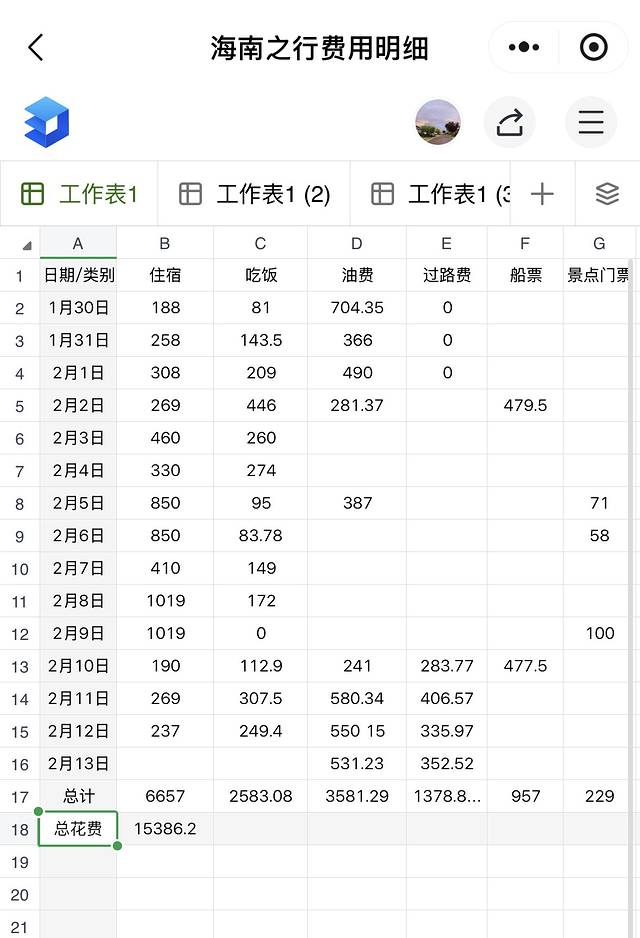Open the third partially visible worksheet tab
This screenshot has width=640, height=938.
point(440,194)
